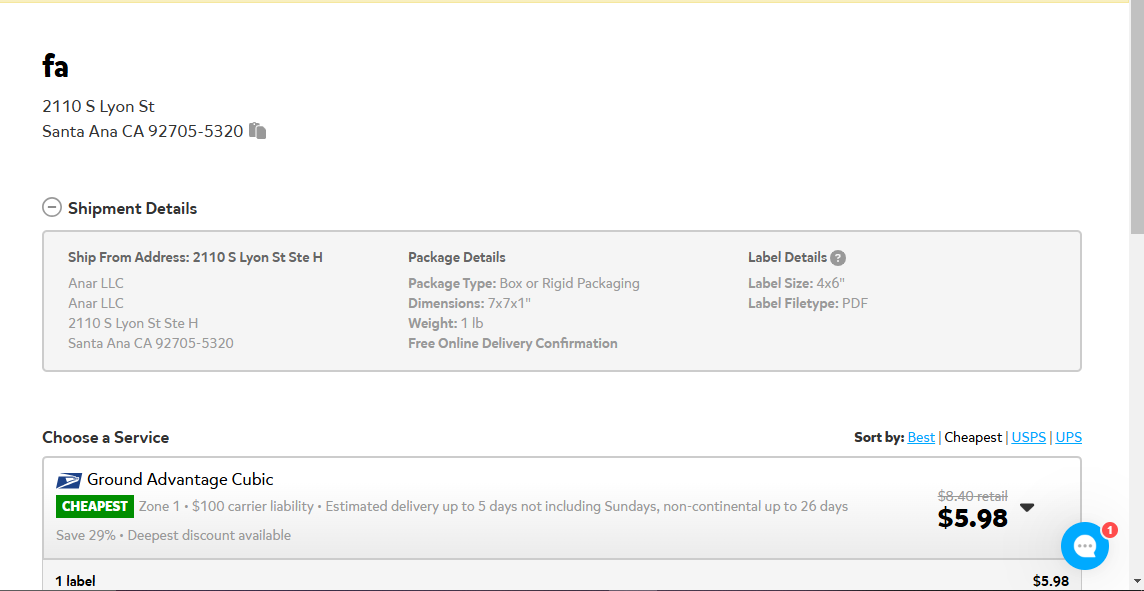
Task: Collapse Shipment Details with the minus circle
Action: tap(52, 208)
